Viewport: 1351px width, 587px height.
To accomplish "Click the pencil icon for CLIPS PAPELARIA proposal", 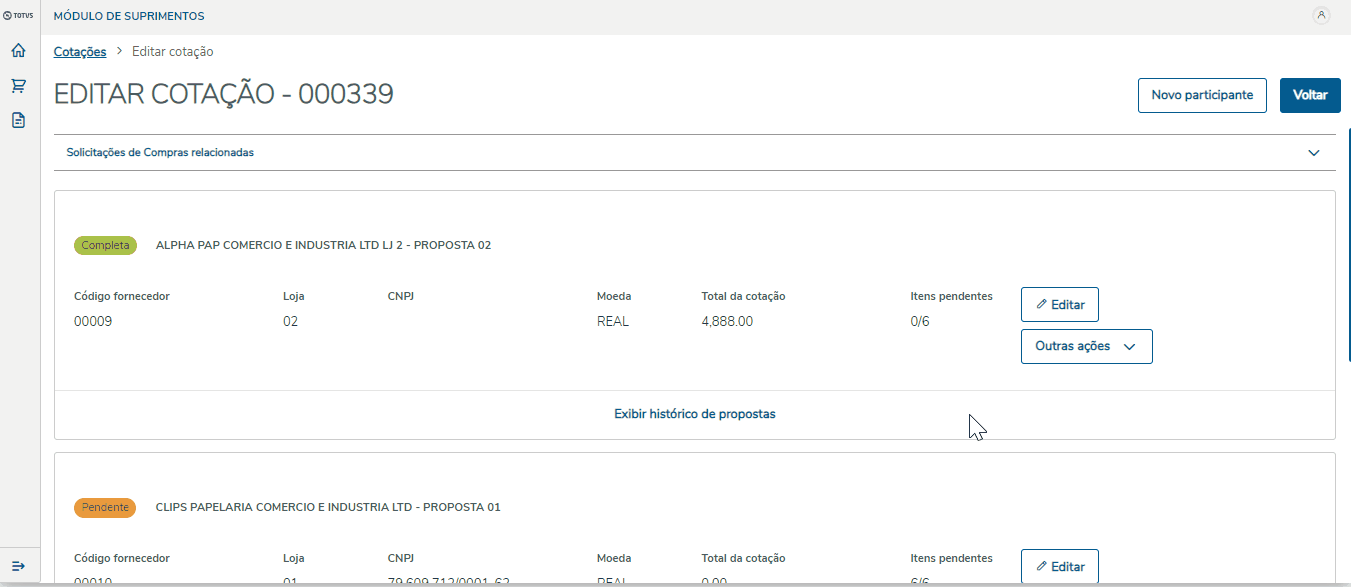I will pyautogui.click(x=1042, y=566).
